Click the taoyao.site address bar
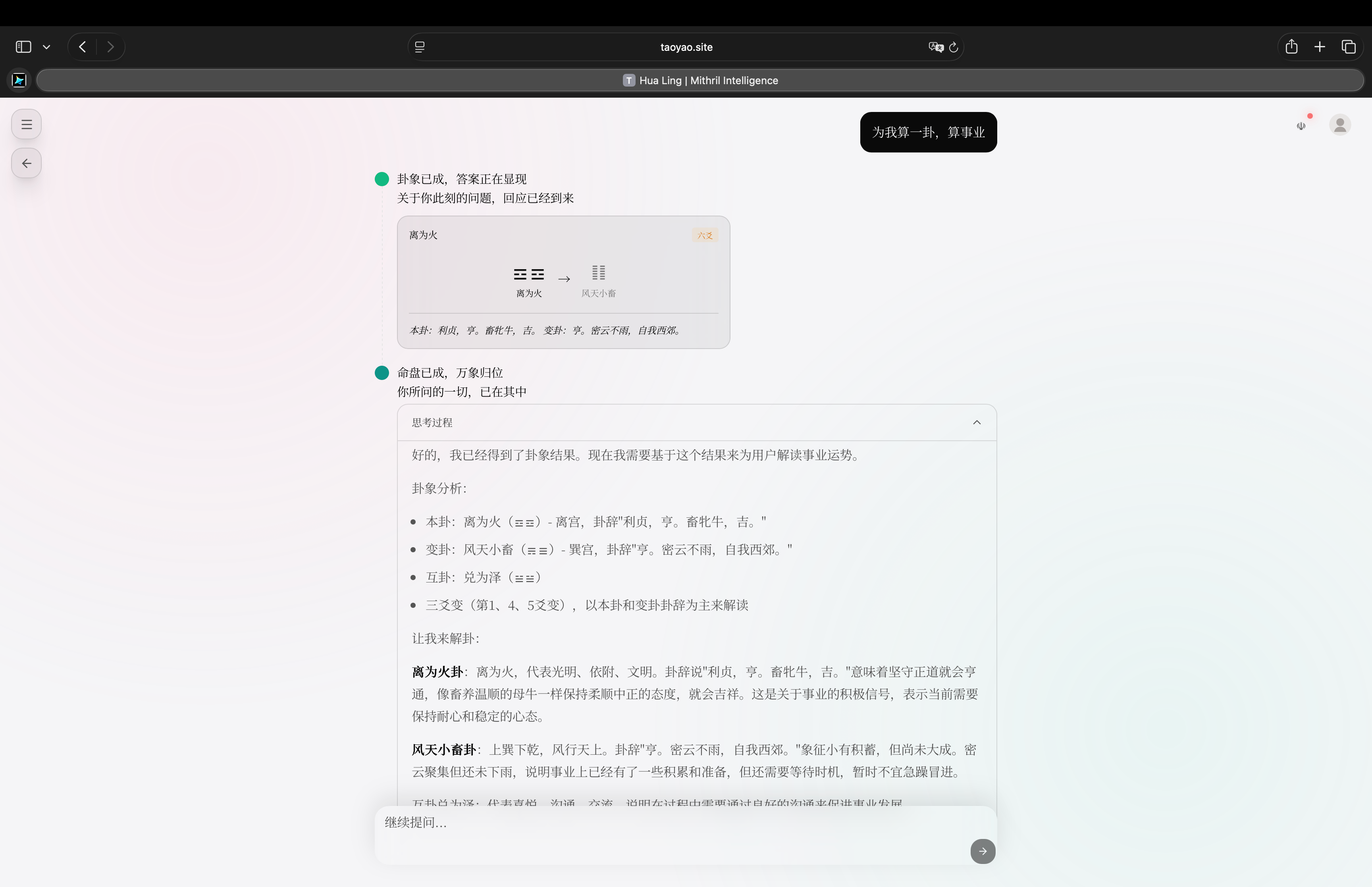The height and width of the screenshot is (887, 1372). tap(686, 47)
